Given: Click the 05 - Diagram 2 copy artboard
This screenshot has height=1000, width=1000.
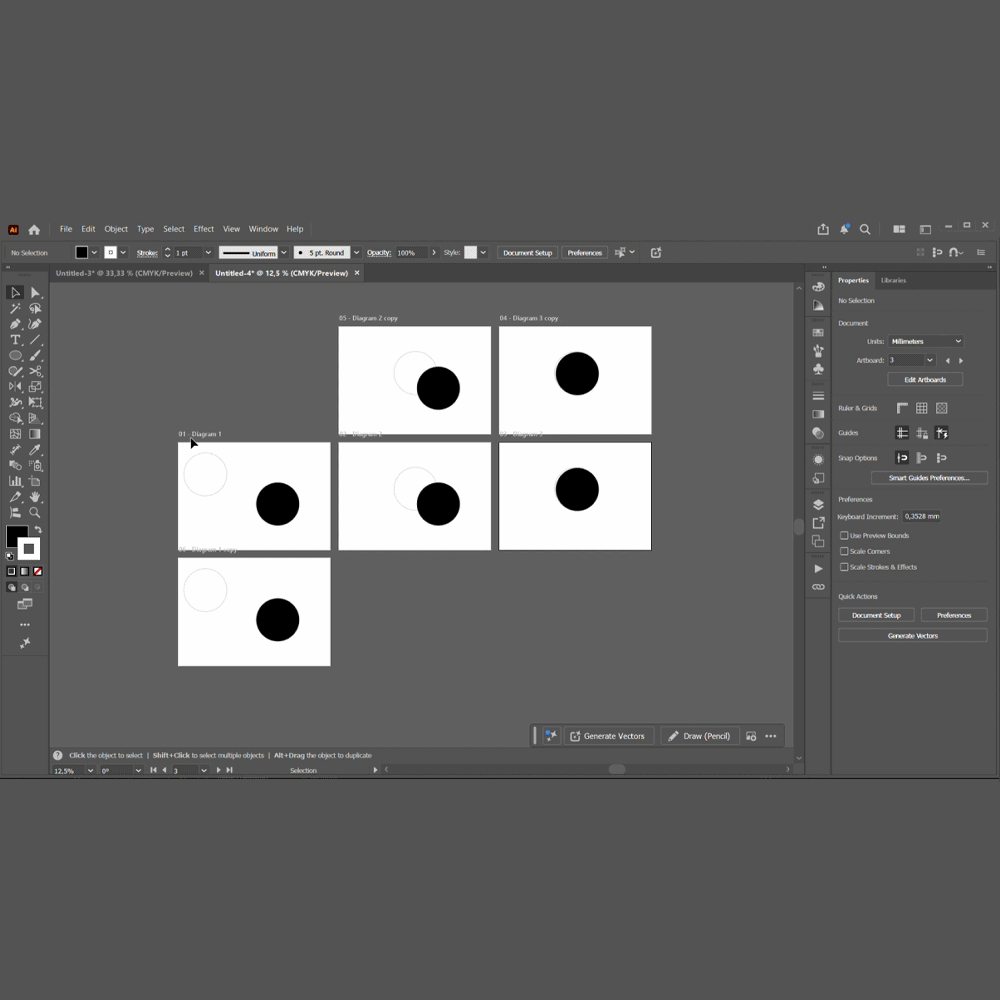Looking at the screenshot, I should (x=415, y=380).
